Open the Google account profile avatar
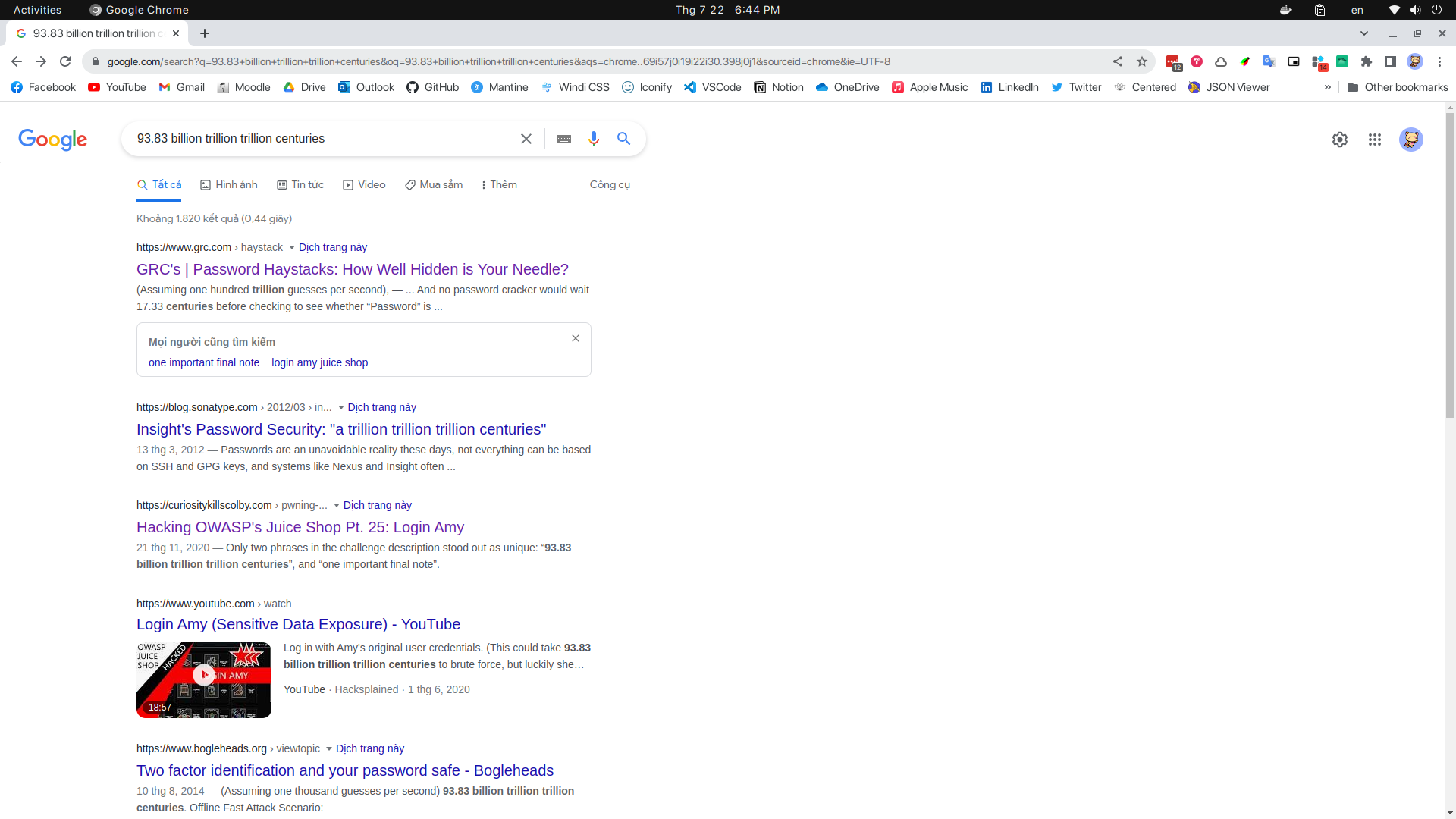Image resolution: width=1456 pixels, height=819 pixels. (x=1411, y=140)
